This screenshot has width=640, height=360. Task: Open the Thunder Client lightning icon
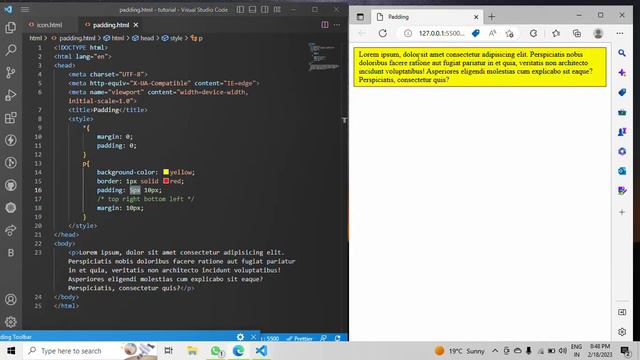coord(11,140)
